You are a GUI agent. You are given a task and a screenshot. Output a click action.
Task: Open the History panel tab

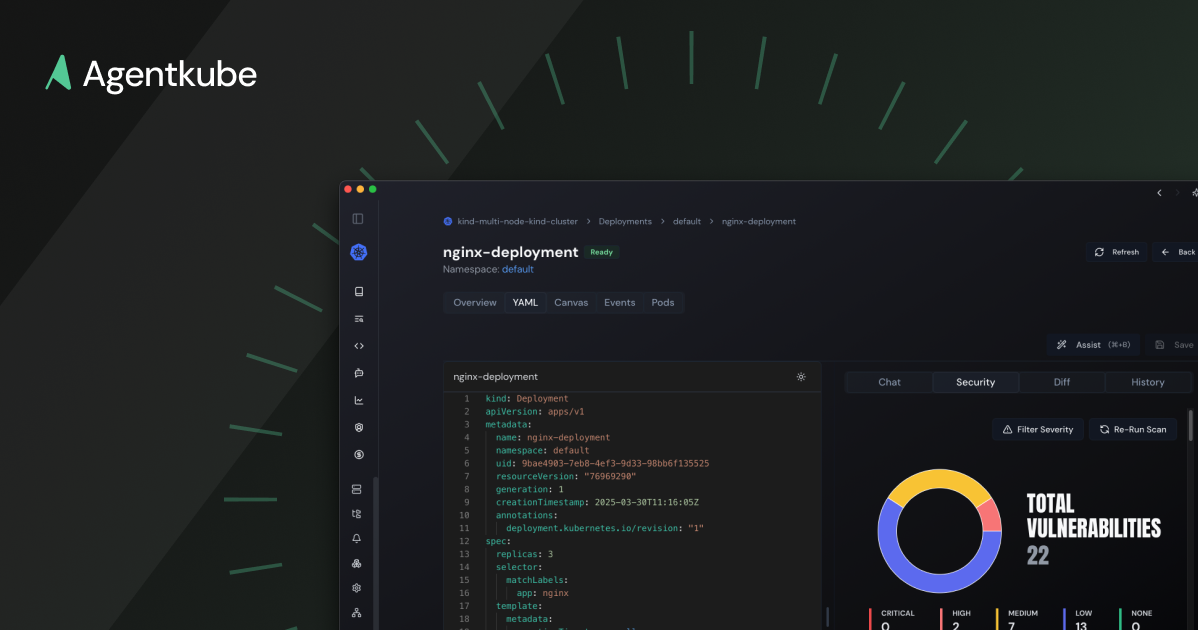tap(1148, 382)
